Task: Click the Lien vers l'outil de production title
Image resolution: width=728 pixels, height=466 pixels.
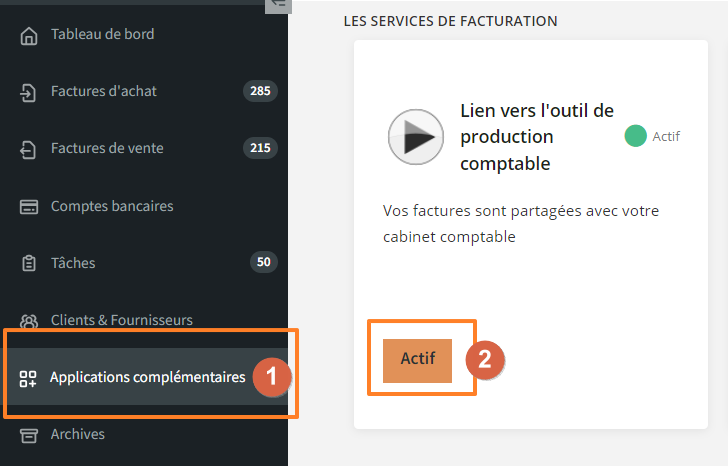Action: (x=537, y=137)
